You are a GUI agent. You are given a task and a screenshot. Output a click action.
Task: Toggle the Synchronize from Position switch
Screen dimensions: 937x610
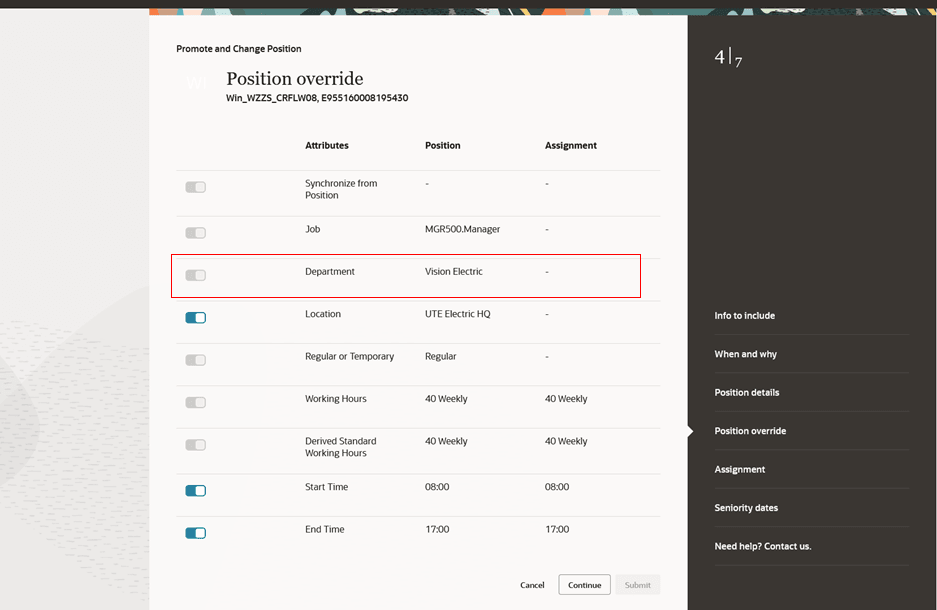(x=195, y=187)
